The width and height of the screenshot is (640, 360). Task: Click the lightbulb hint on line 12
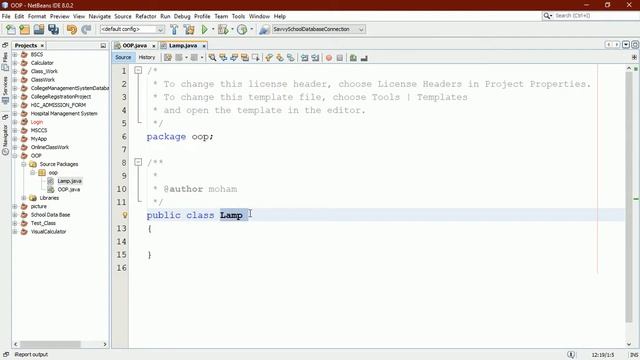click(125, 215)
